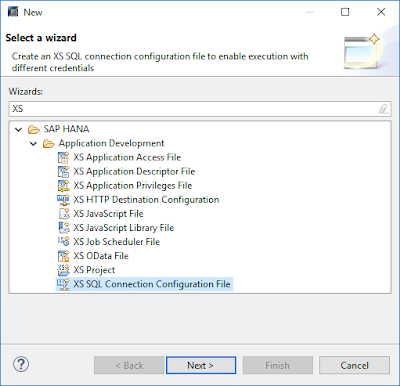Image resolution: width=400 pixels, height=386 pixels.
Task: Maximize the New dialog window
Action: coord(345,12)
